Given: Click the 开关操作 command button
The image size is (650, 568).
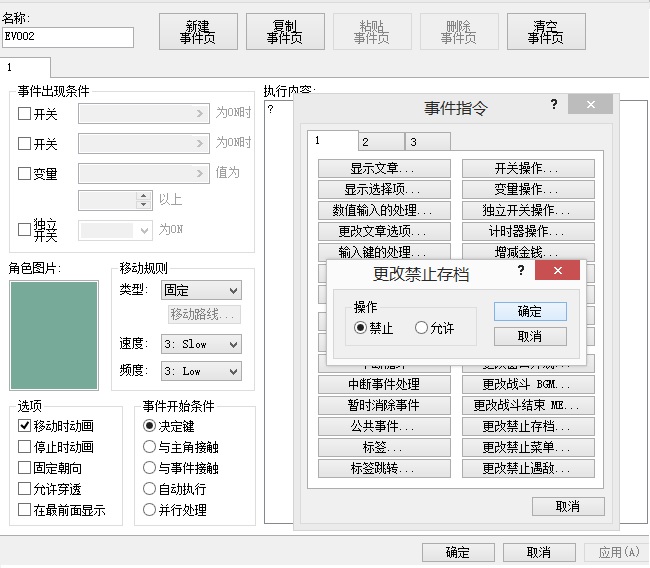Looking at the screenshot, I should 529,168.
